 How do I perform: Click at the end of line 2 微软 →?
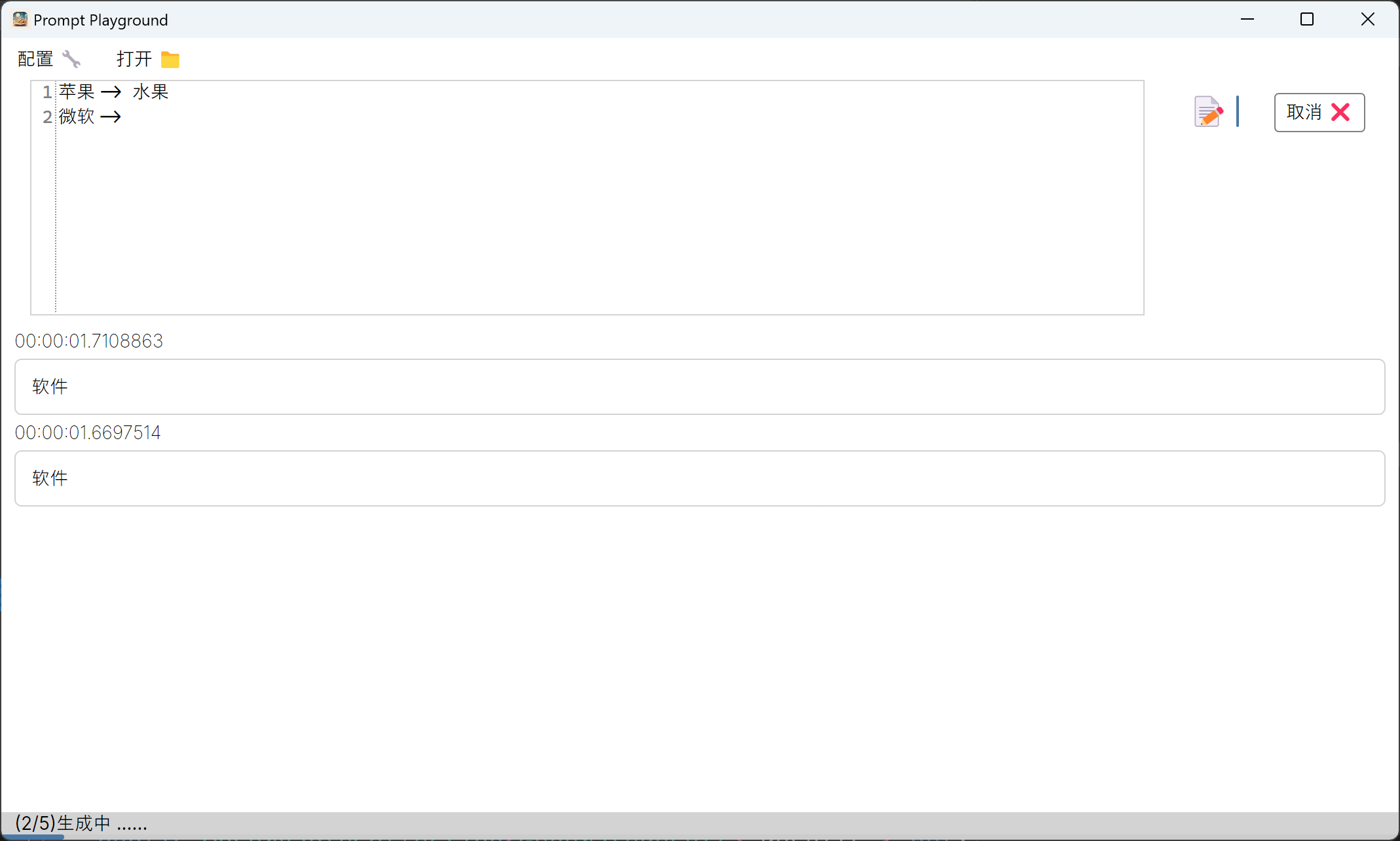tap(123, 116)
